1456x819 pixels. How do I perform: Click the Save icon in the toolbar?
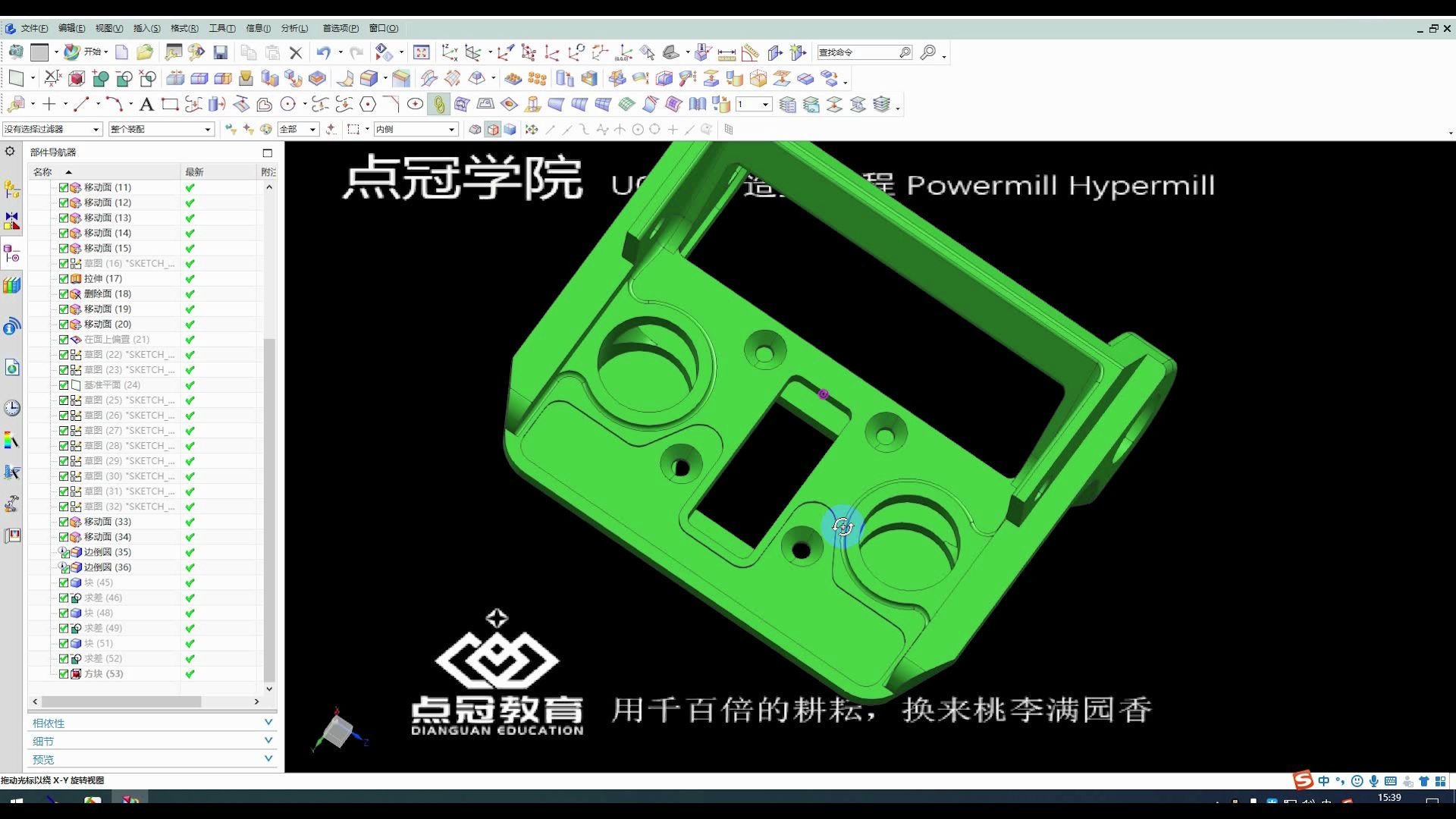pyautogui.click(x=221, y=52)
